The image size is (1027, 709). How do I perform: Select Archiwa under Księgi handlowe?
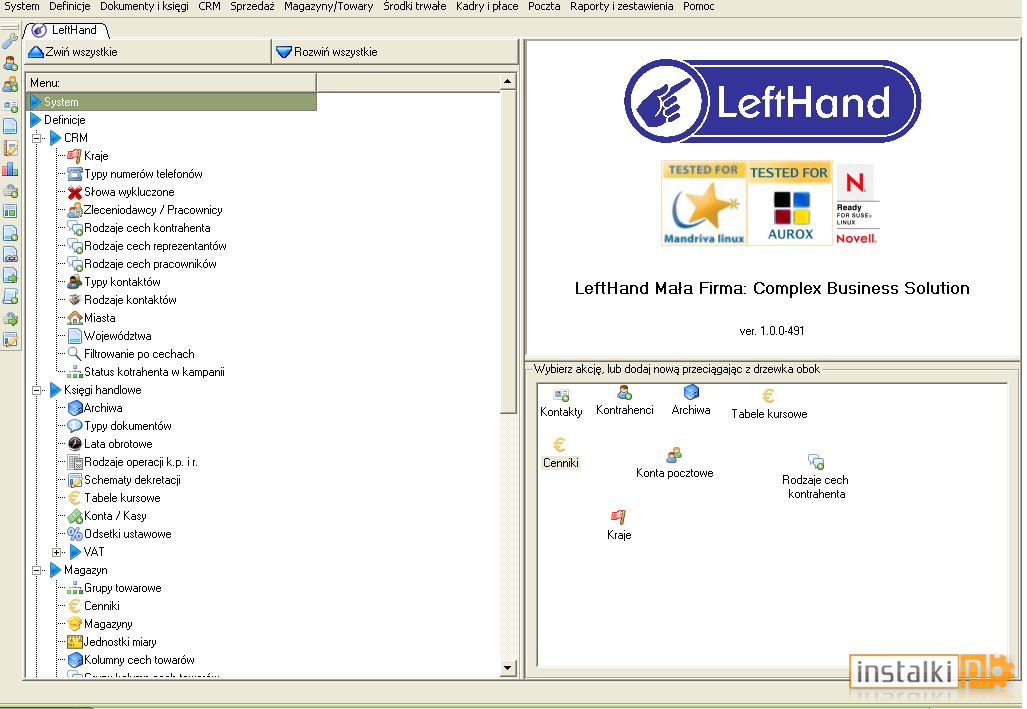click(x=103, y=408)
